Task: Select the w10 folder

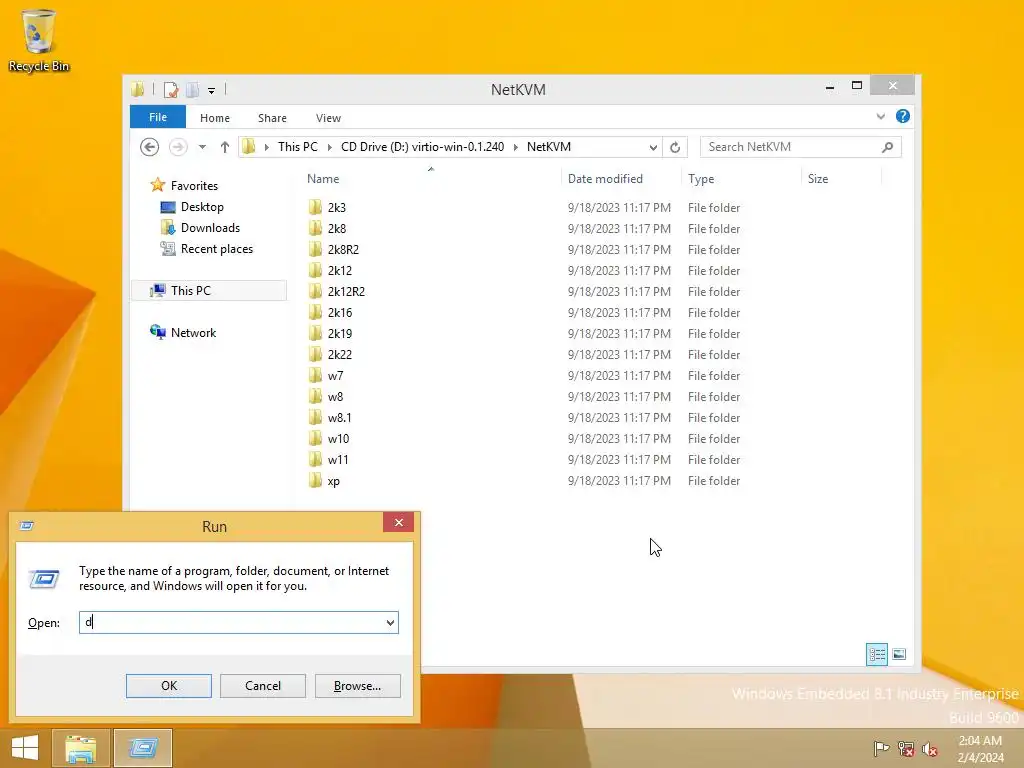Action: 338,438
